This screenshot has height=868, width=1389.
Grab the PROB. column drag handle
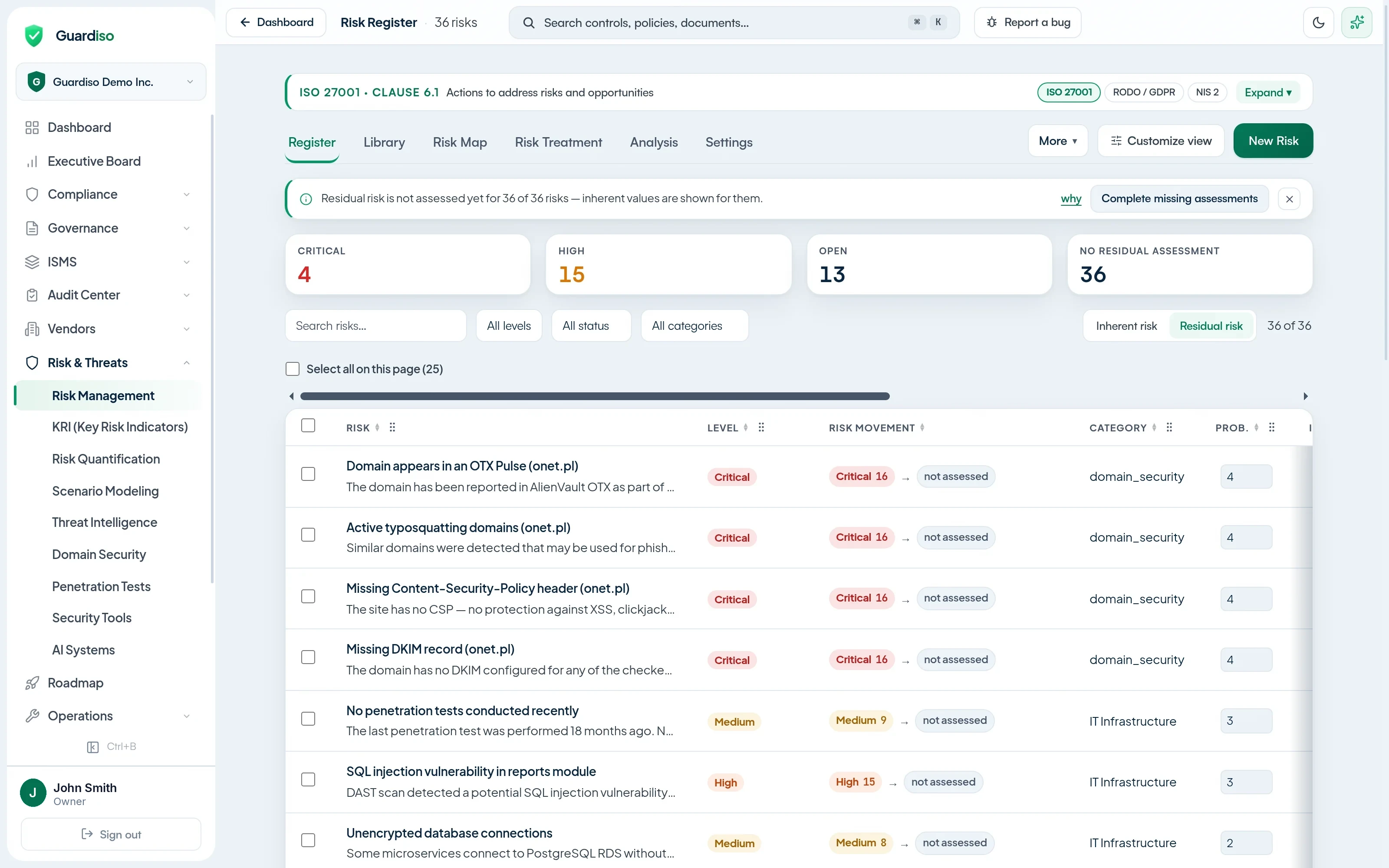coord(1271,427)
